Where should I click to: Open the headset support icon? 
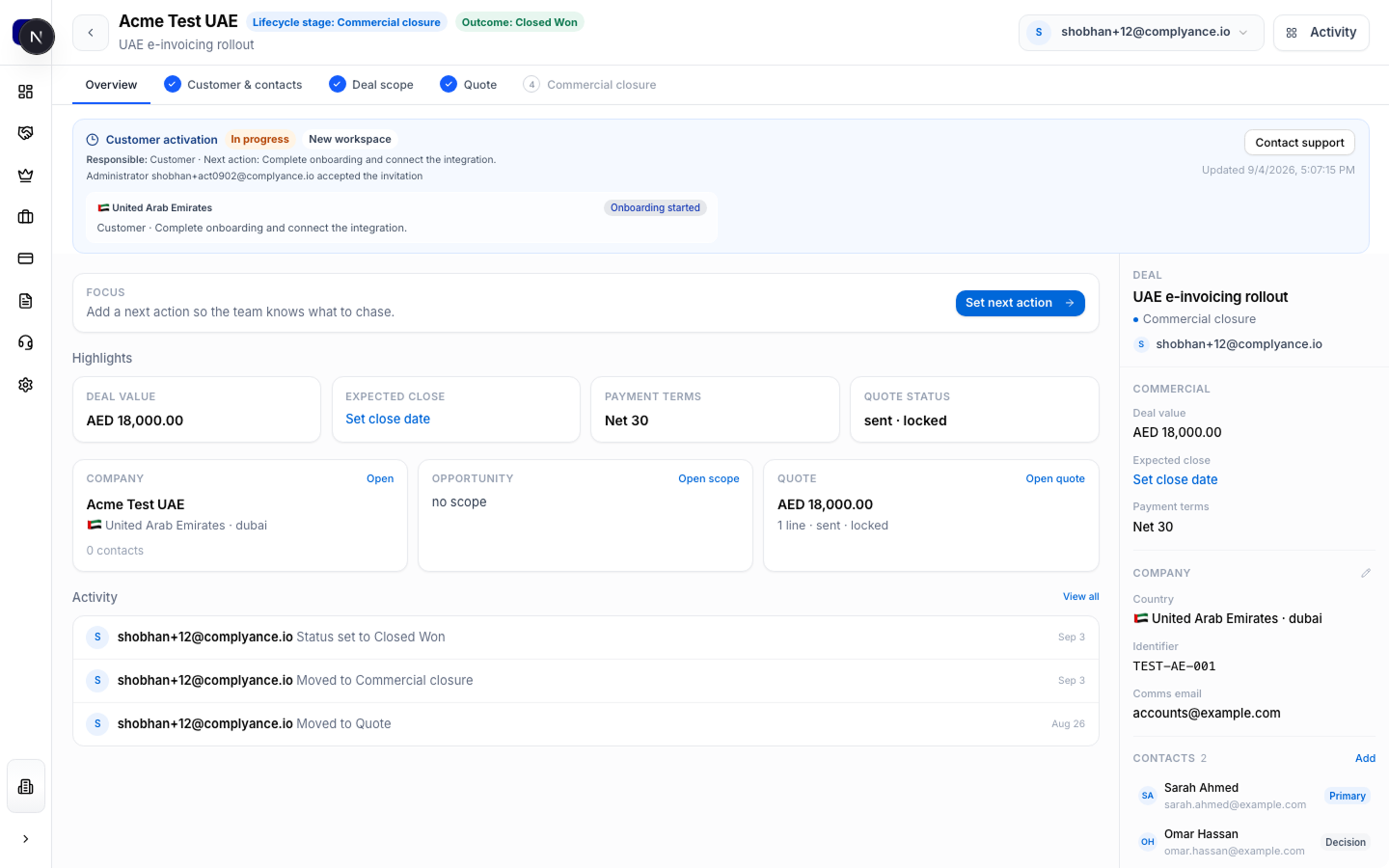point(26,342)
